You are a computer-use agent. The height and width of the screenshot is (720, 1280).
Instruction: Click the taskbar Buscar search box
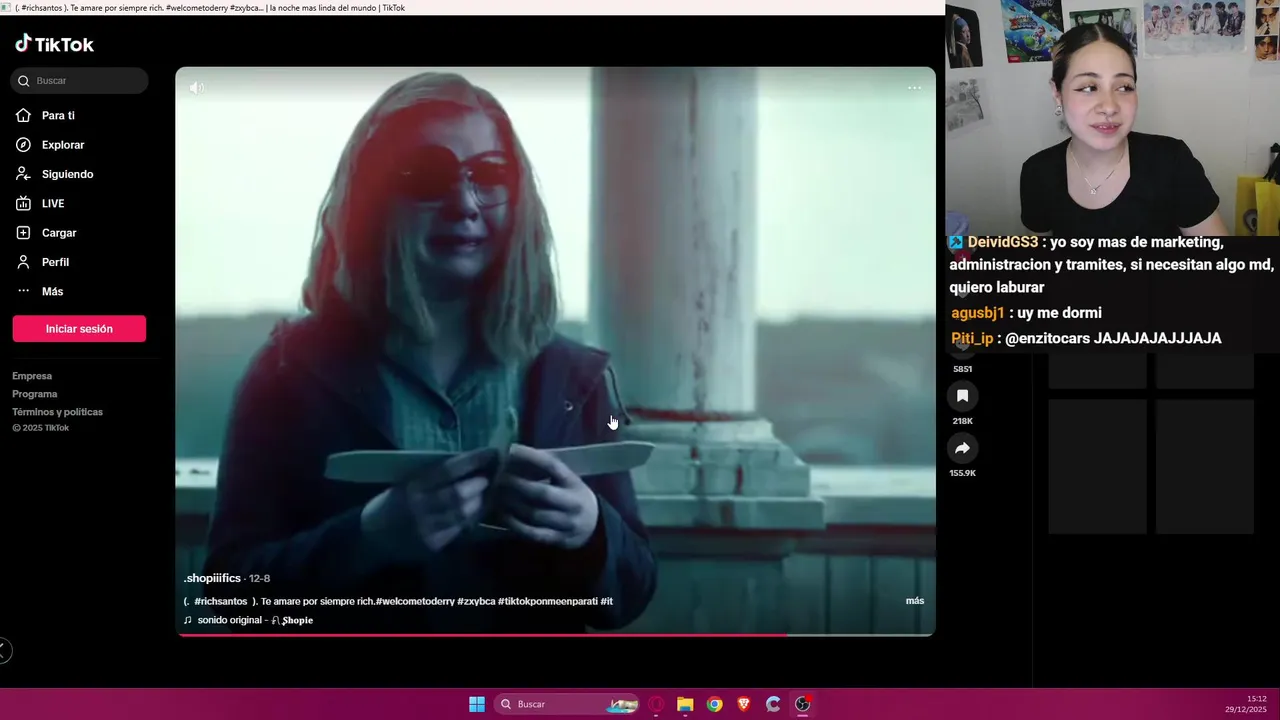click(x=567, y=704)
